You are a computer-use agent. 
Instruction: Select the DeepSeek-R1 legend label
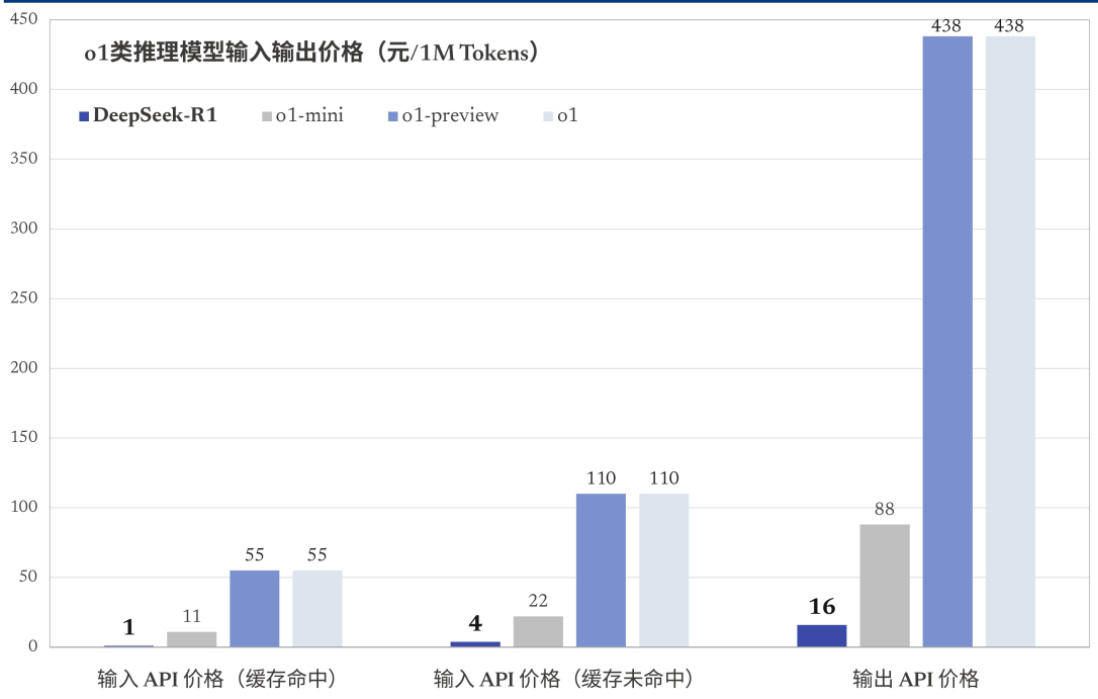(155, 115)
